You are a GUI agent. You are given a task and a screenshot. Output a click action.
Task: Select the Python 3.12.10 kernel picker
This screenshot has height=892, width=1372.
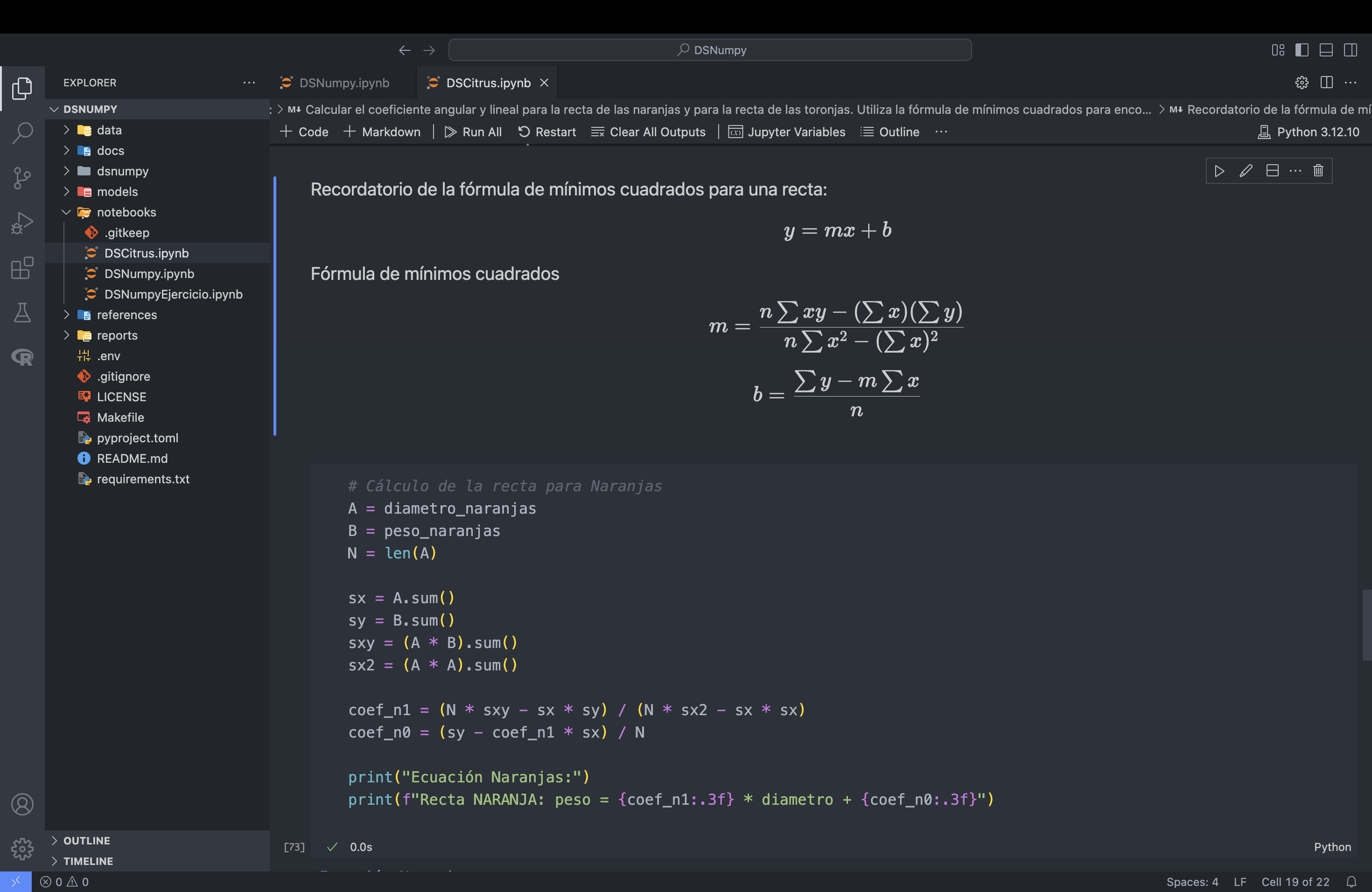tap(1309, 132)
